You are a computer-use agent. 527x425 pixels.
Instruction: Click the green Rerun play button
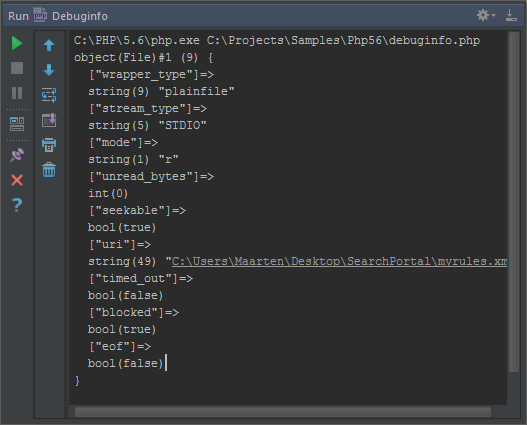17,43
